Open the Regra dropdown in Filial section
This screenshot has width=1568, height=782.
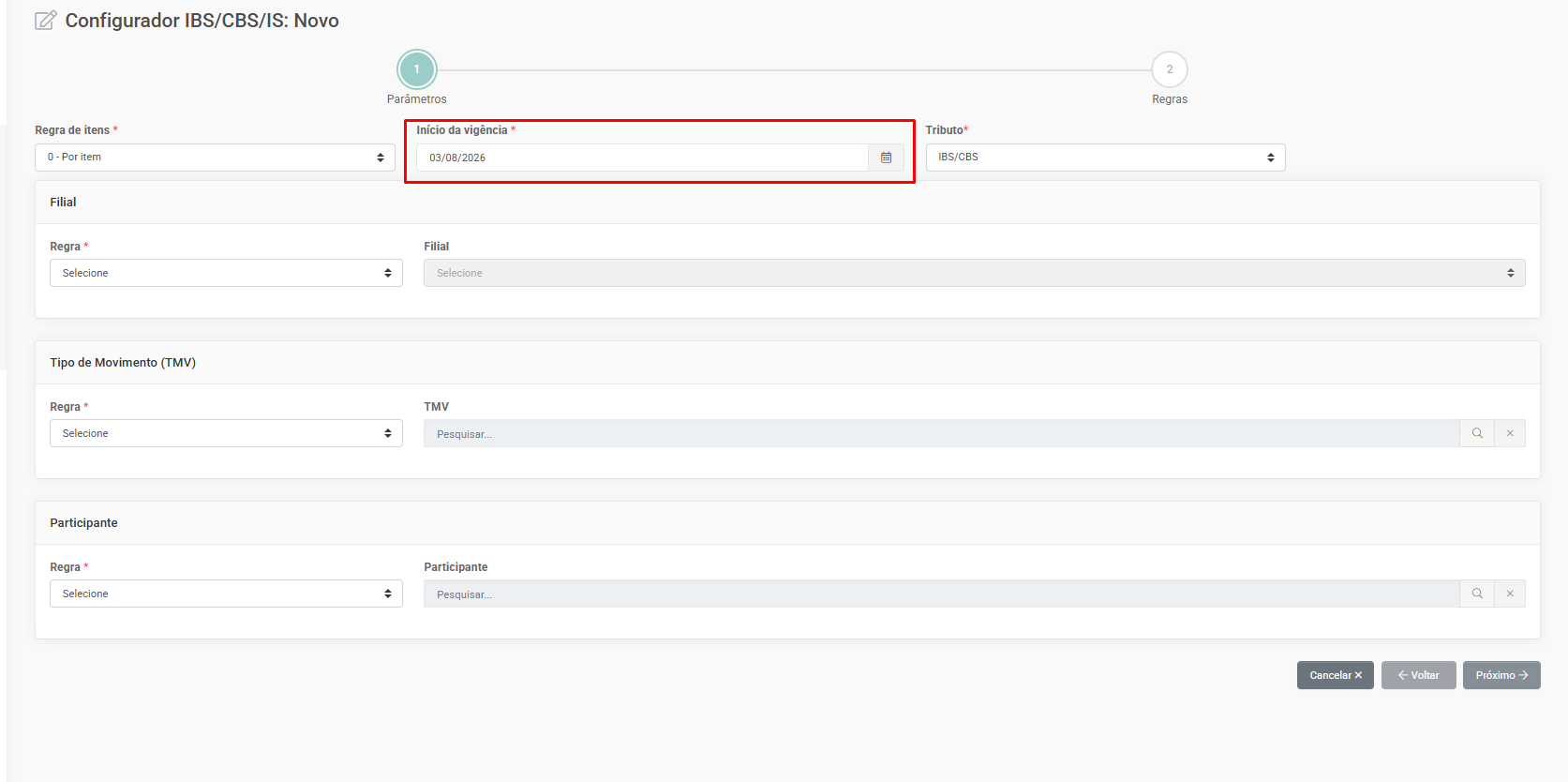coord(226,273)
